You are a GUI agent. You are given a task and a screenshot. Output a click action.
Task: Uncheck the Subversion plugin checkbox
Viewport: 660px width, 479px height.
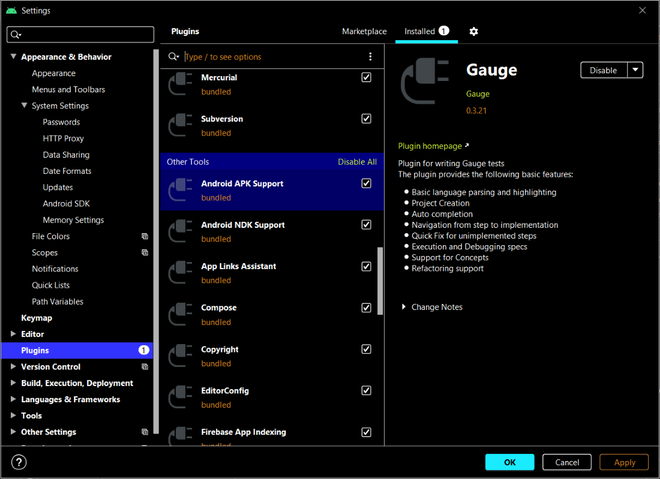coord(366,119)
